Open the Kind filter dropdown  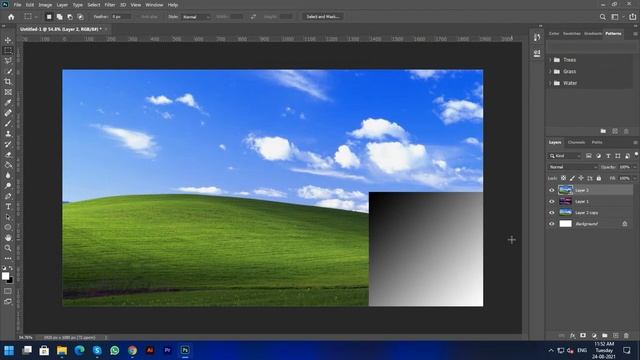(x=565, y=156)
